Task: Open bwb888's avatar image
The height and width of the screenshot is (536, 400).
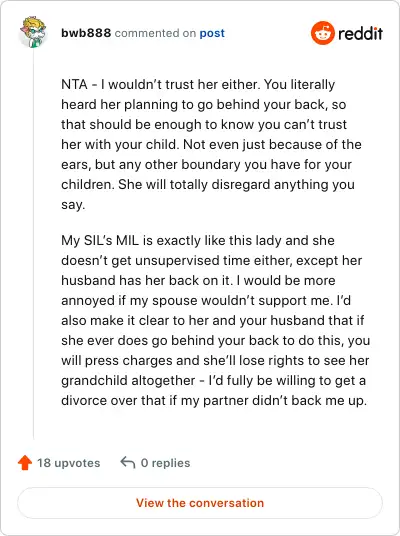Action: click(x=33, y=32)
